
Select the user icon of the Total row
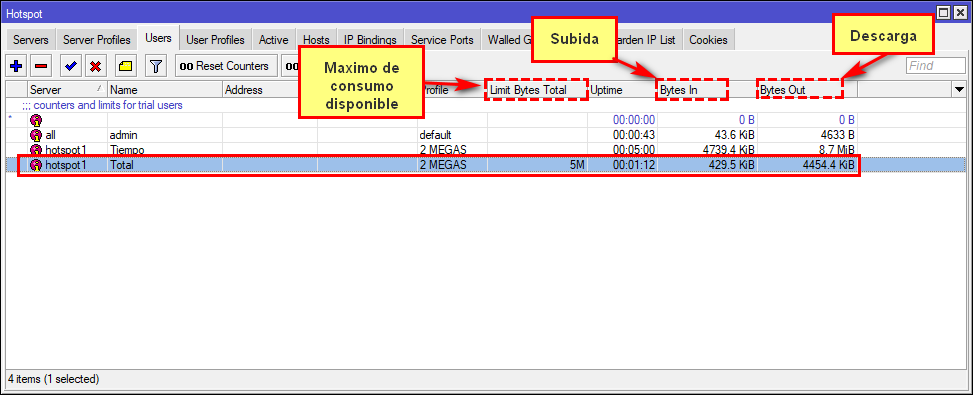click(36, 165)
